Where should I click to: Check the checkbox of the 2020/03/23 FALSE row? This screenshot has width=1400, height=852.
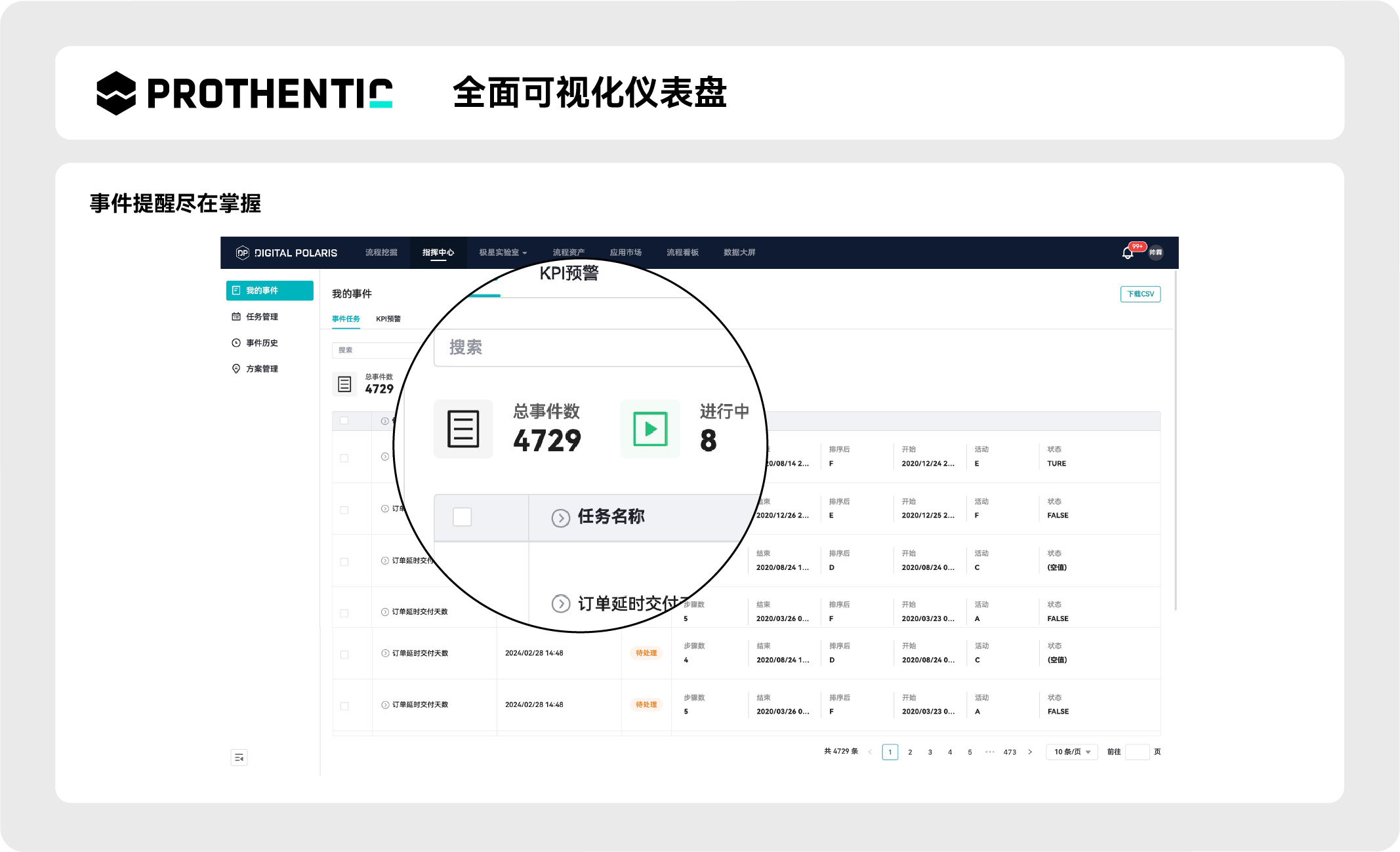coord(344,613)
